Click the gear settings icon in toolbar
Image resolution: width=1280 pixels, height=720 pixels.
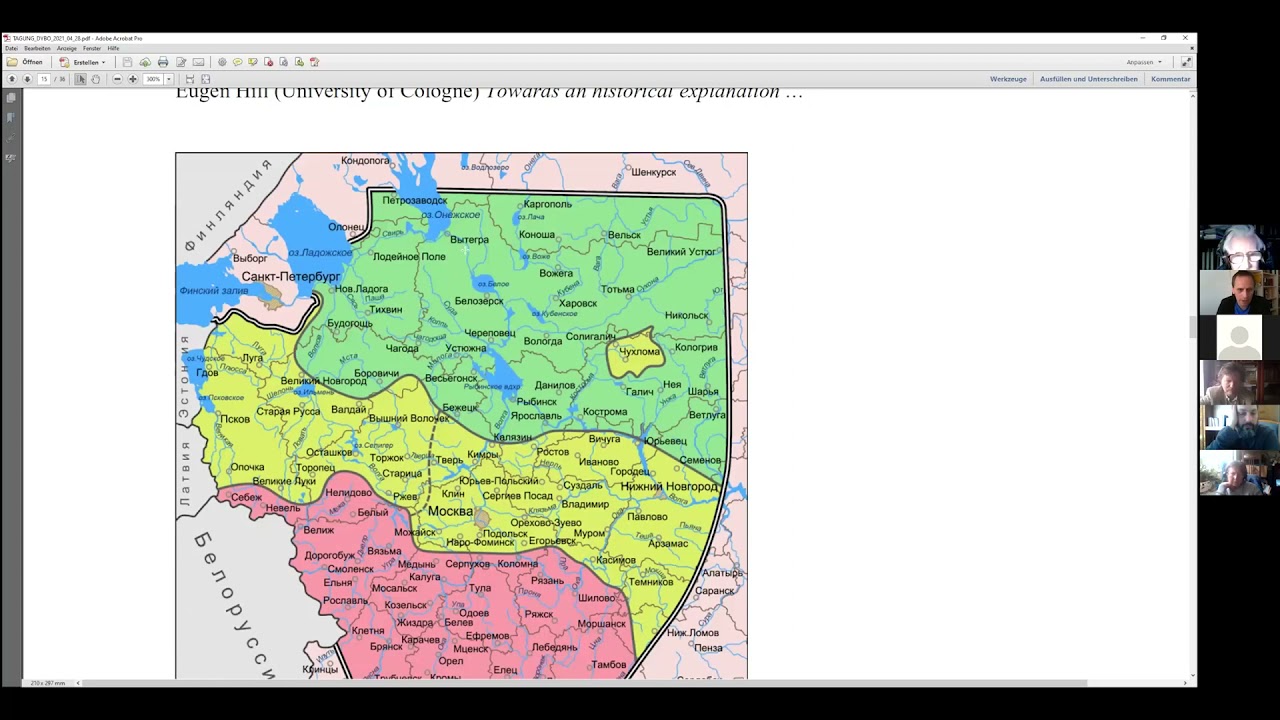222,62
